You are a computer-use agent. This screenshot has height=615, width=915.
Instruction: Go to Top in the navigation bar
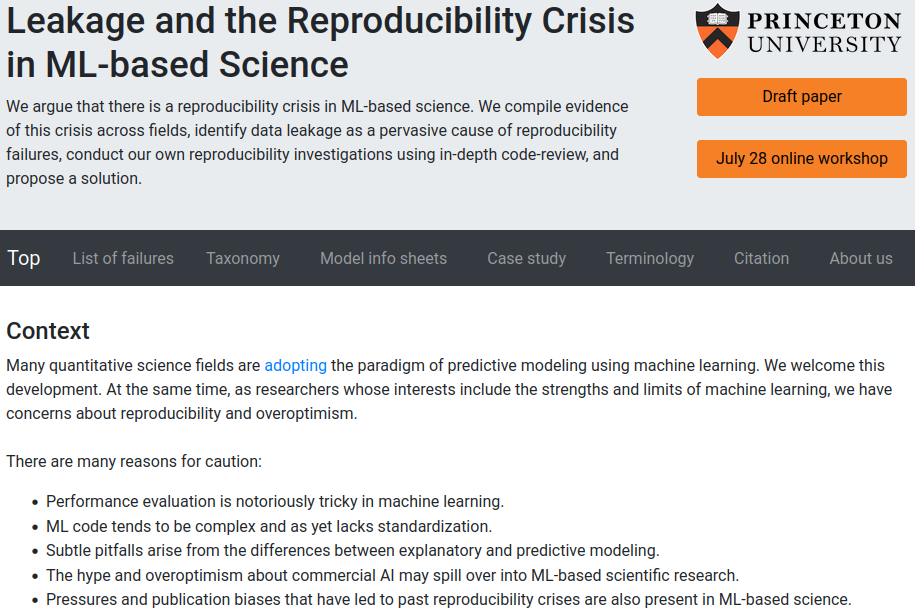pos(24,258)
